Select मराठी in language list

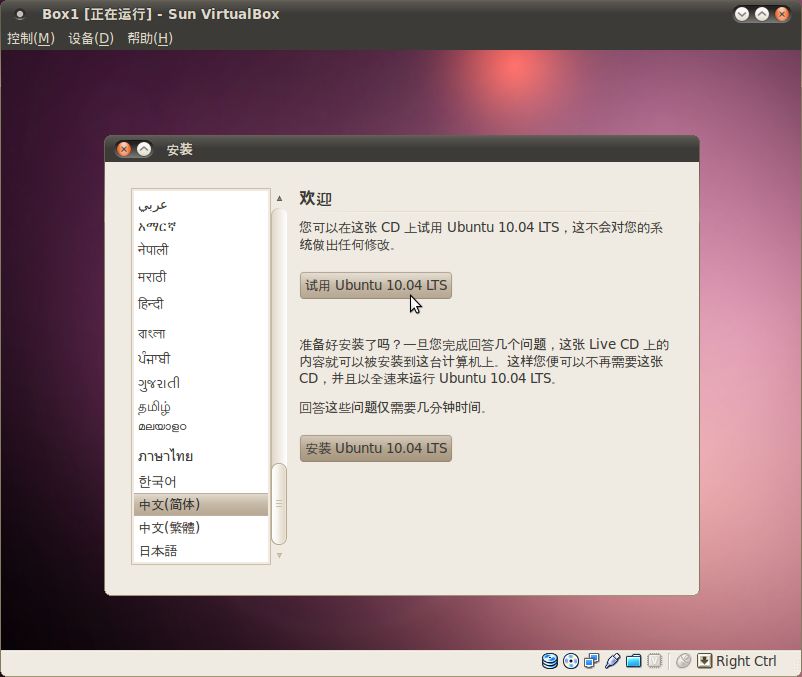click(x=200, y=277)
